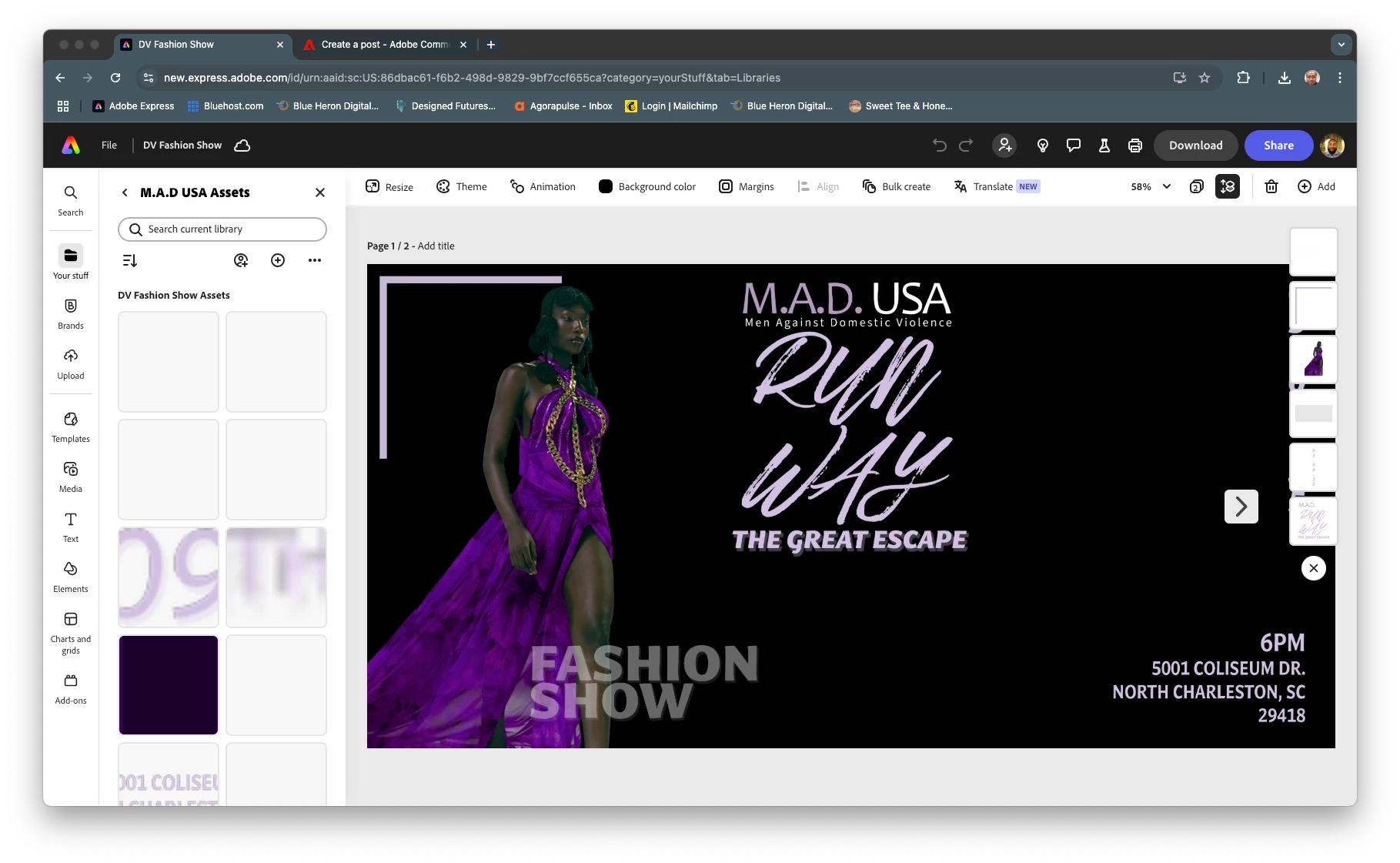Viewport: 1400px width, 863px height.
Task: Open the Login | Mailchimp bookmark
Action: coord(671,106)
